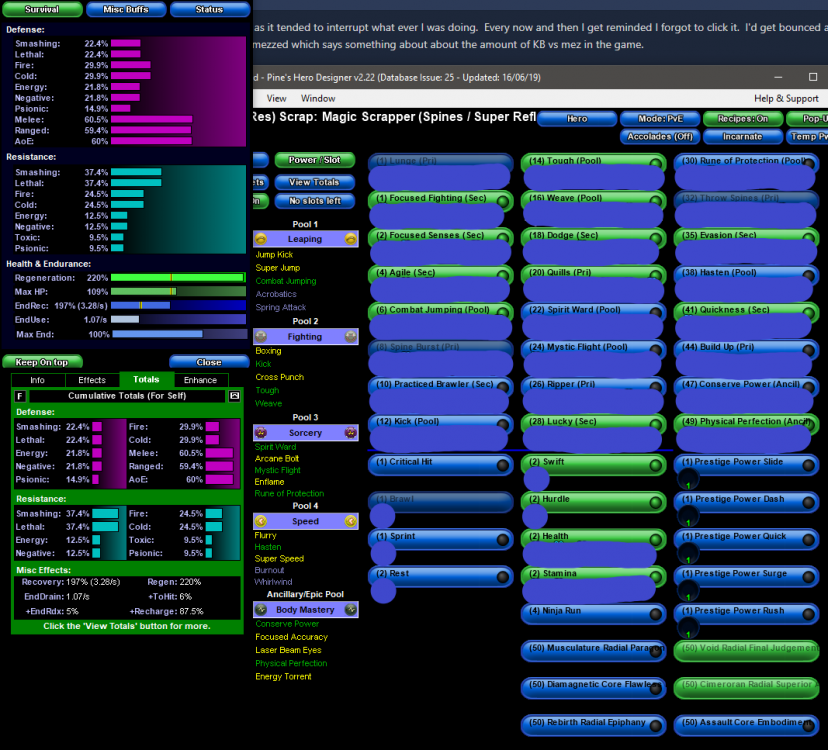
Task: Click the F font toggle icon in Totals
Action: pos(20,396)
